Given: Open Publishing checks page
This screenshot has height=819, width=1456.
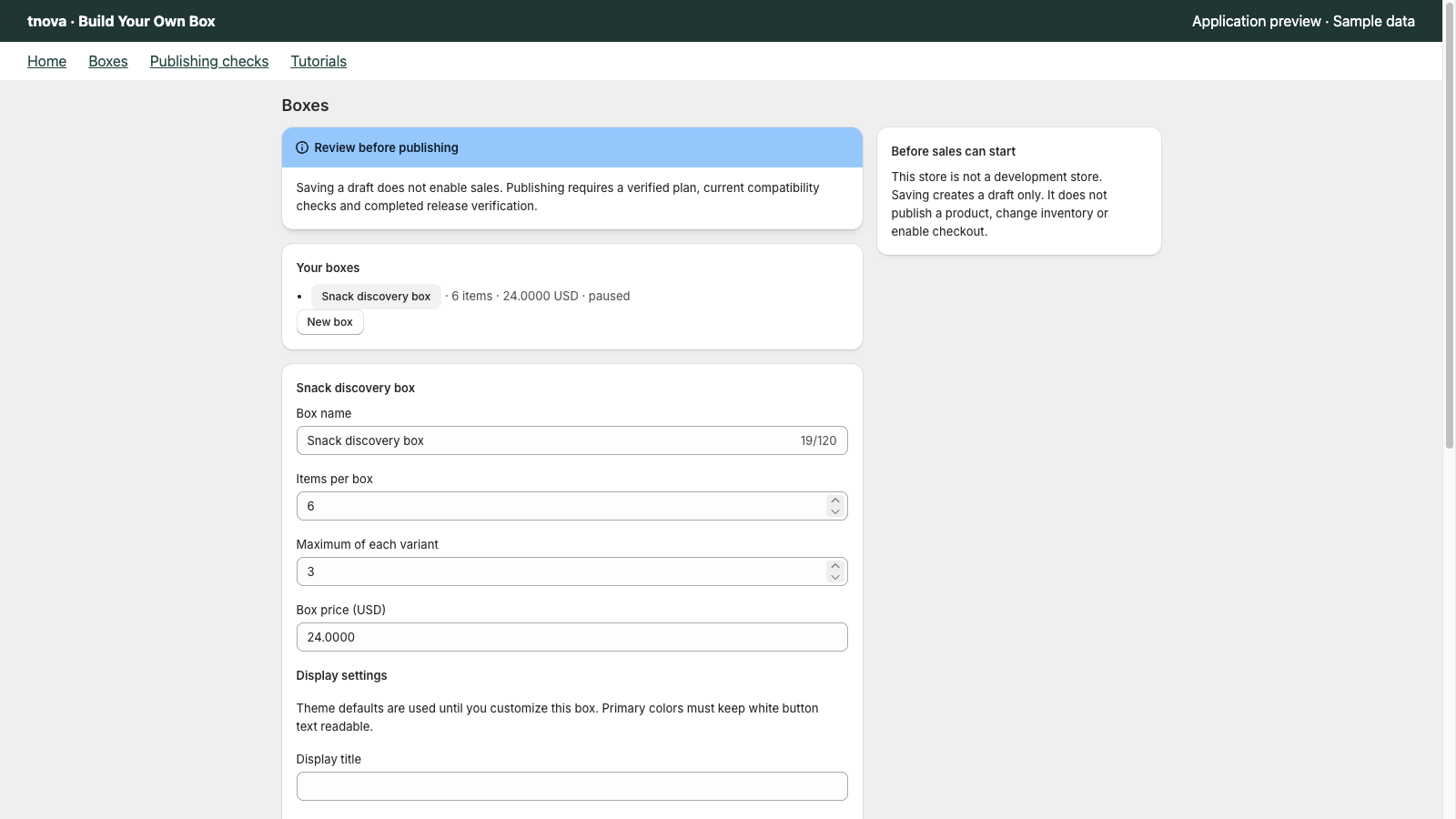Looking at the screenshot, I should click(x=209, y=61).
